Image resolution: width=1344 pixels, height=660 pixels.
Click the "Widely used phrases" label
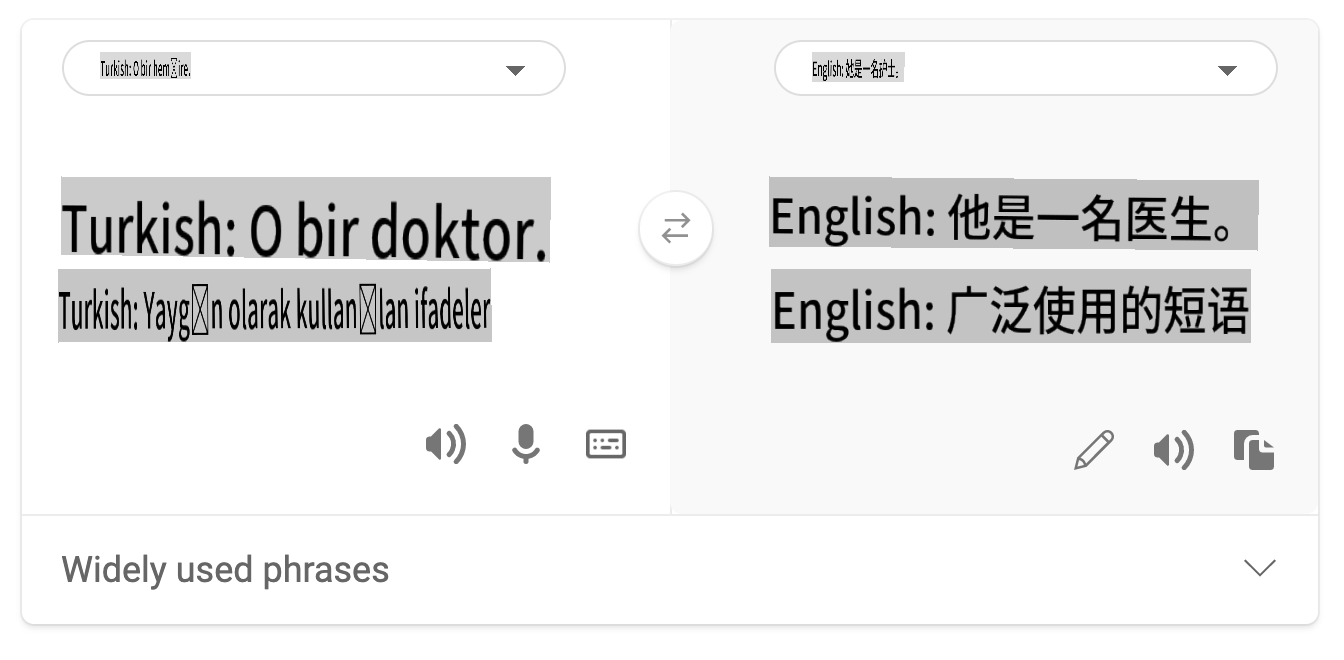(225, 570)
